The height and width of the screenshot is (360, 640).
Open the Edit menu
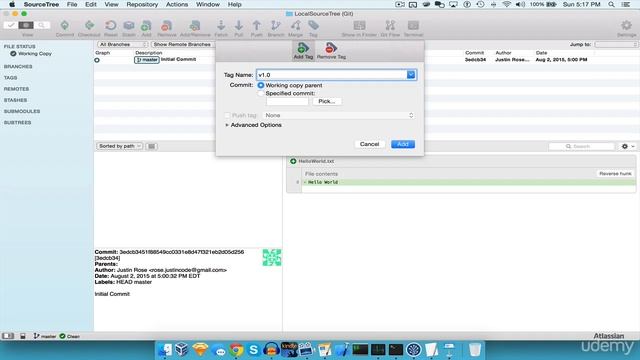[x=91, y=4]
